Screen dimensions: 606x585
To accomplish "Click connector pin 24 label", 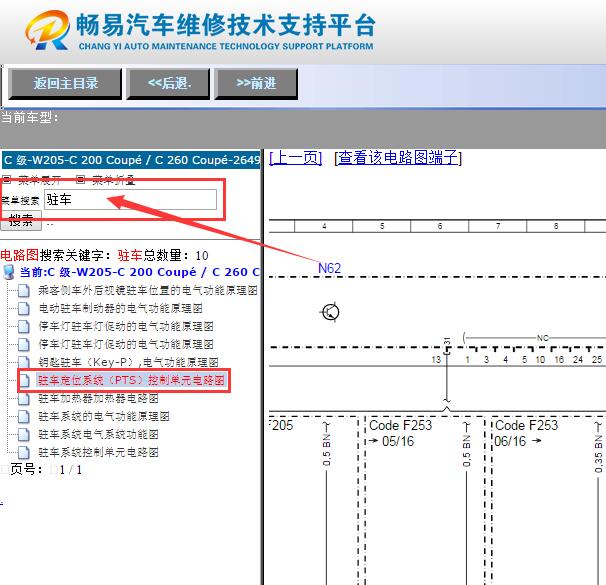I will (x=577, y=360).
